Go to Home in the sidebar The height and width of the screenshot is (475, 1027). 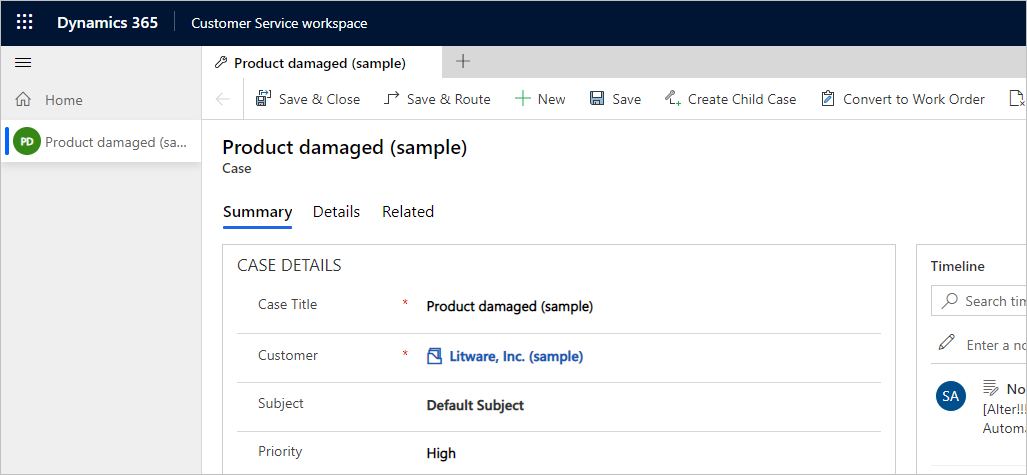pyautogui.click(x=64, y=100)
